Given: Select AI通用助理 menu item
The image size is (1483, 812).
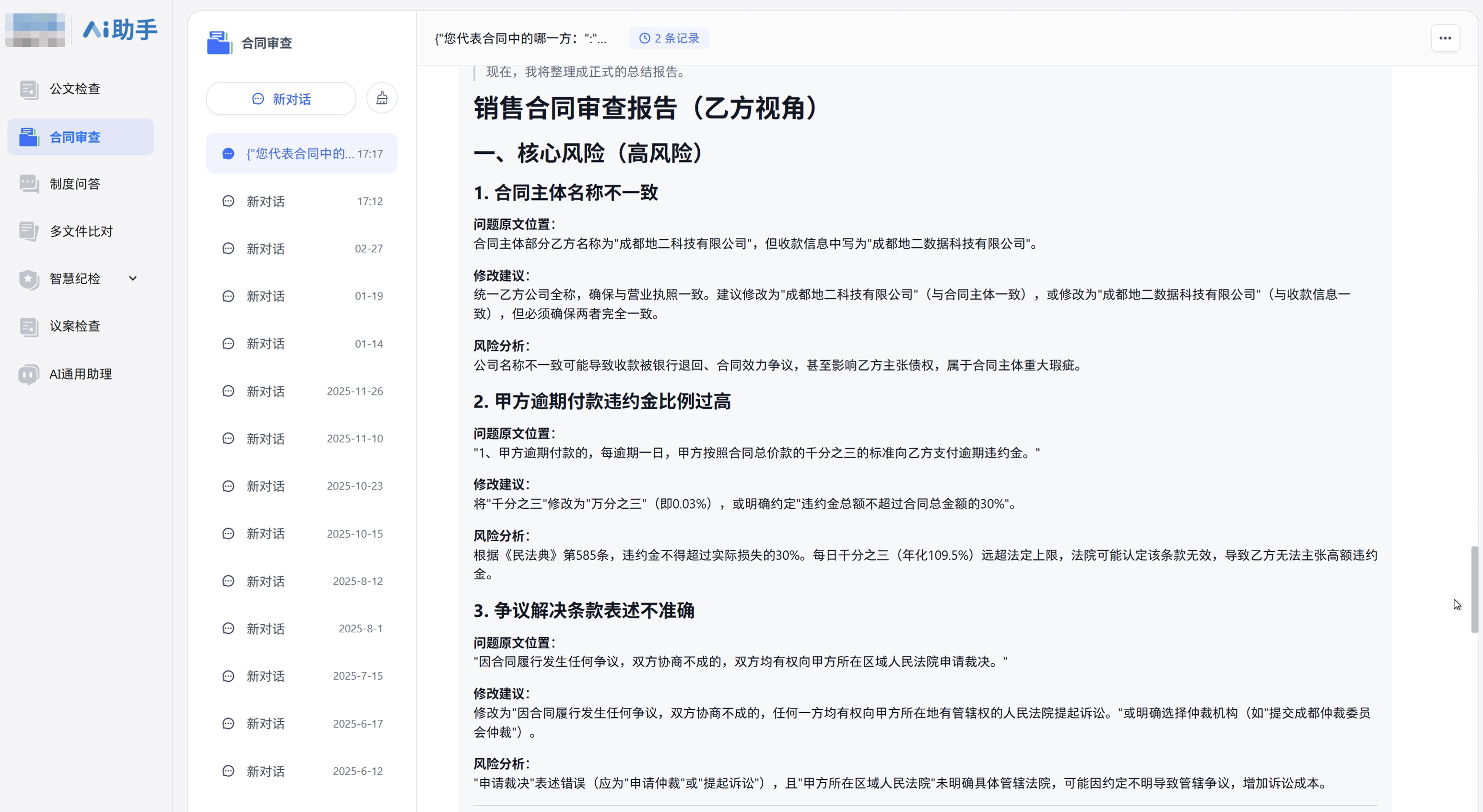Looking at the screenshot, I should pos(81,374).
